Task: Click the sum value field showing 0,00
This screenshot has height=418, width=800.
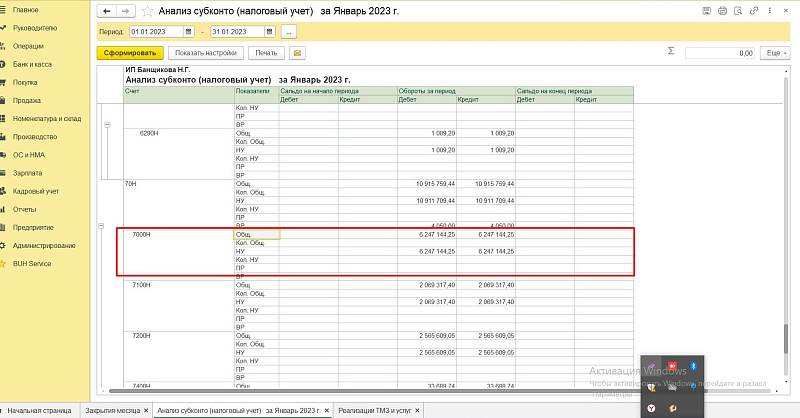Action: tap(720, 52)
